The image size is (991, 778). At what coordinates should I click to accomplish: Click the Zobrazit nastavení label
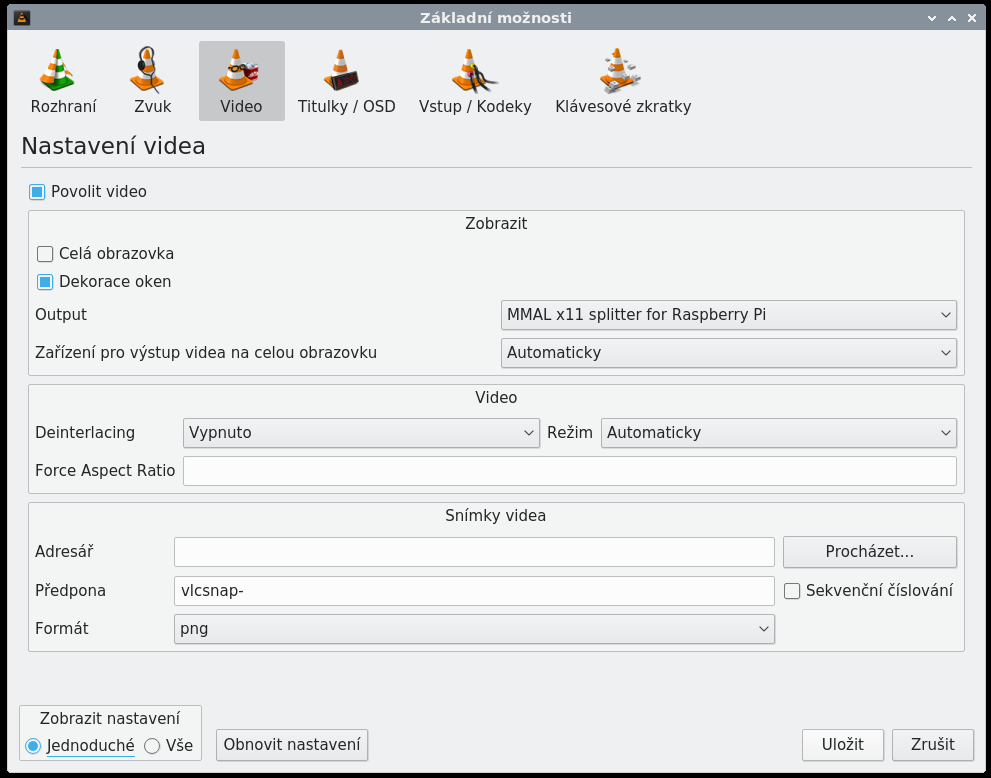[x=110, y=719]
